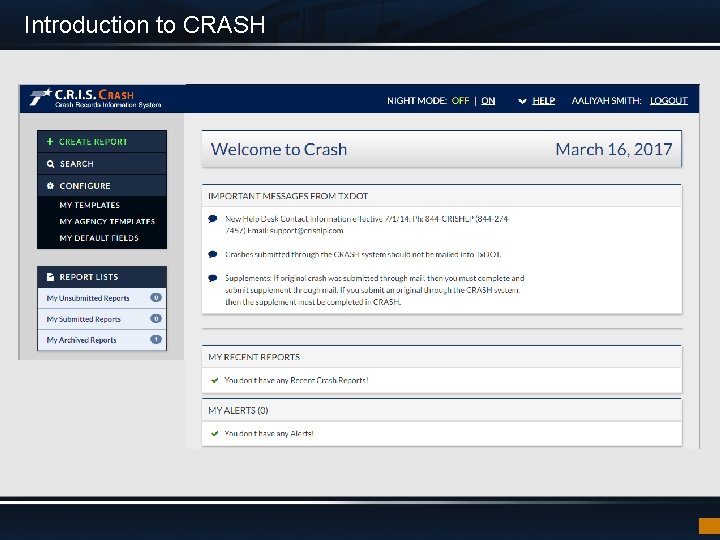720x540 pixels.
Task: Click the plus icon beside Create Report
Action: pyautogui.click(x=50, y=141)
